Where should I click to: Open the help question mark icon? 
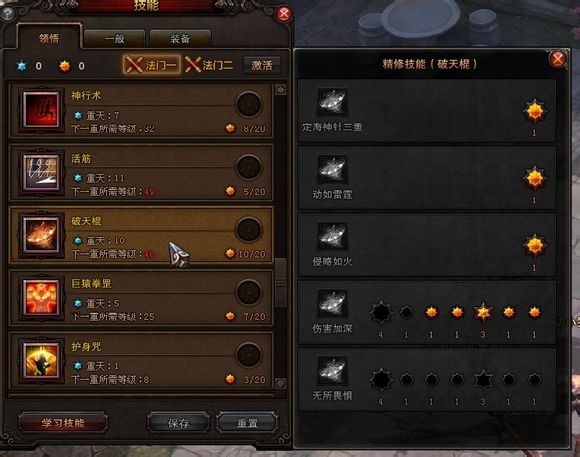point(8,14)
